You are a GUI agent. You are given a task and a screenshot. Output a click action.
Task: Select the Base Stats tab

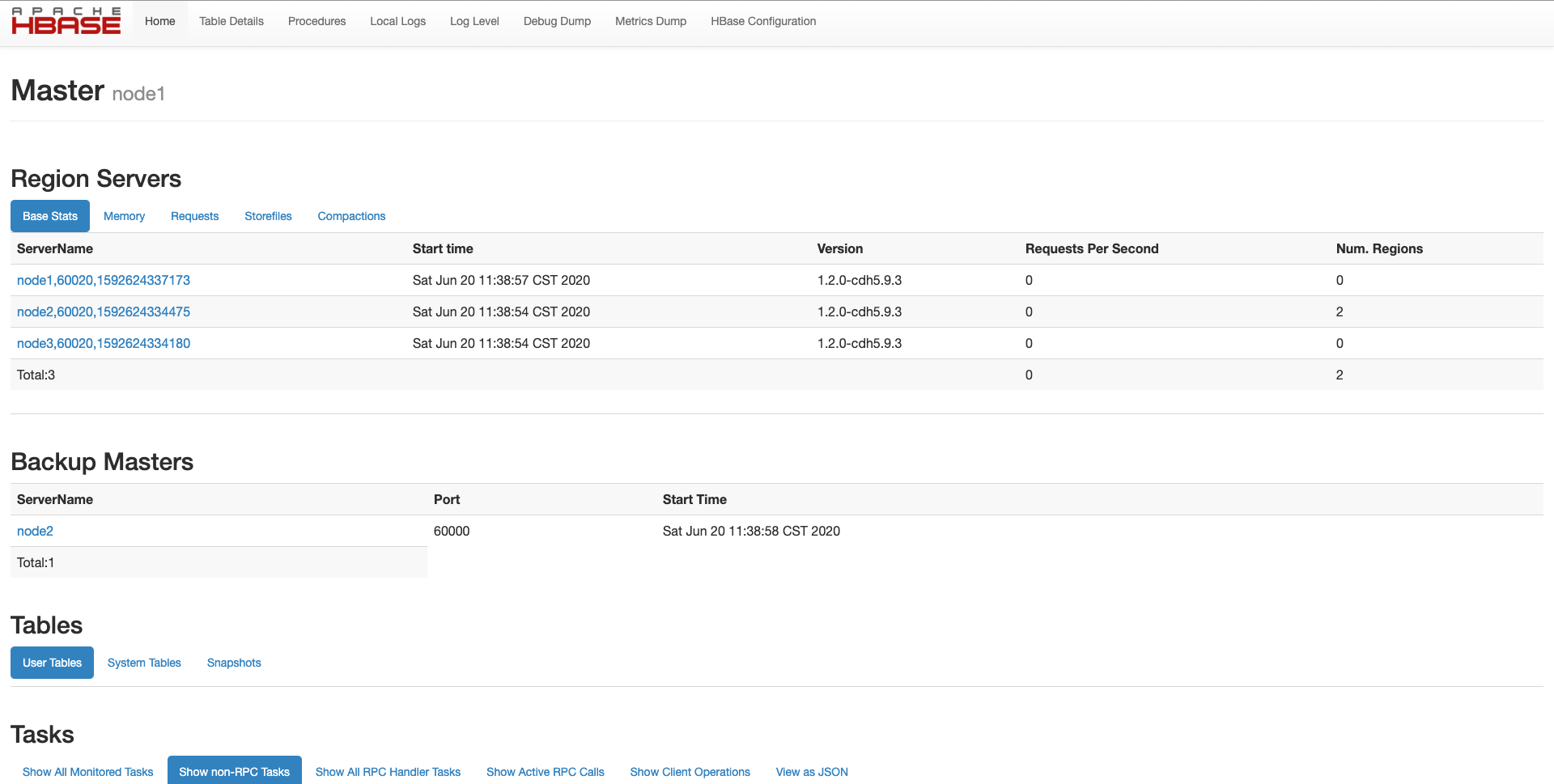point(49,216)
